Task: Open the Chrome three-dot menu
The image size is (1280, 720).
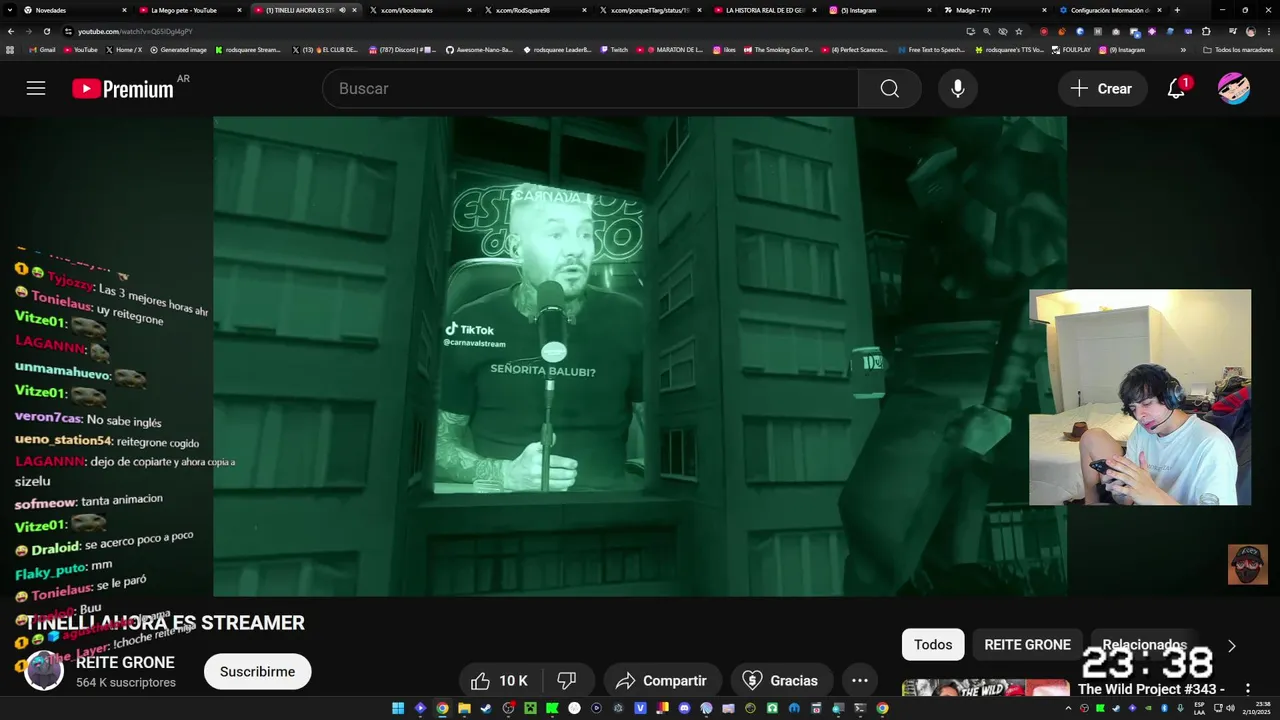Action: pyautogui.click(x=1269, y=31)
